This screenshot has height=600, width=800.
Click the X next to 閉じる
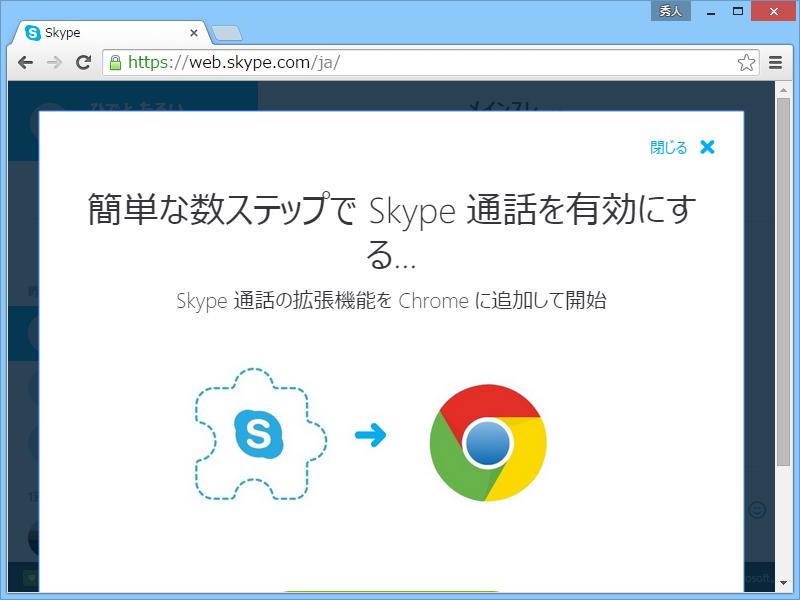707,146
